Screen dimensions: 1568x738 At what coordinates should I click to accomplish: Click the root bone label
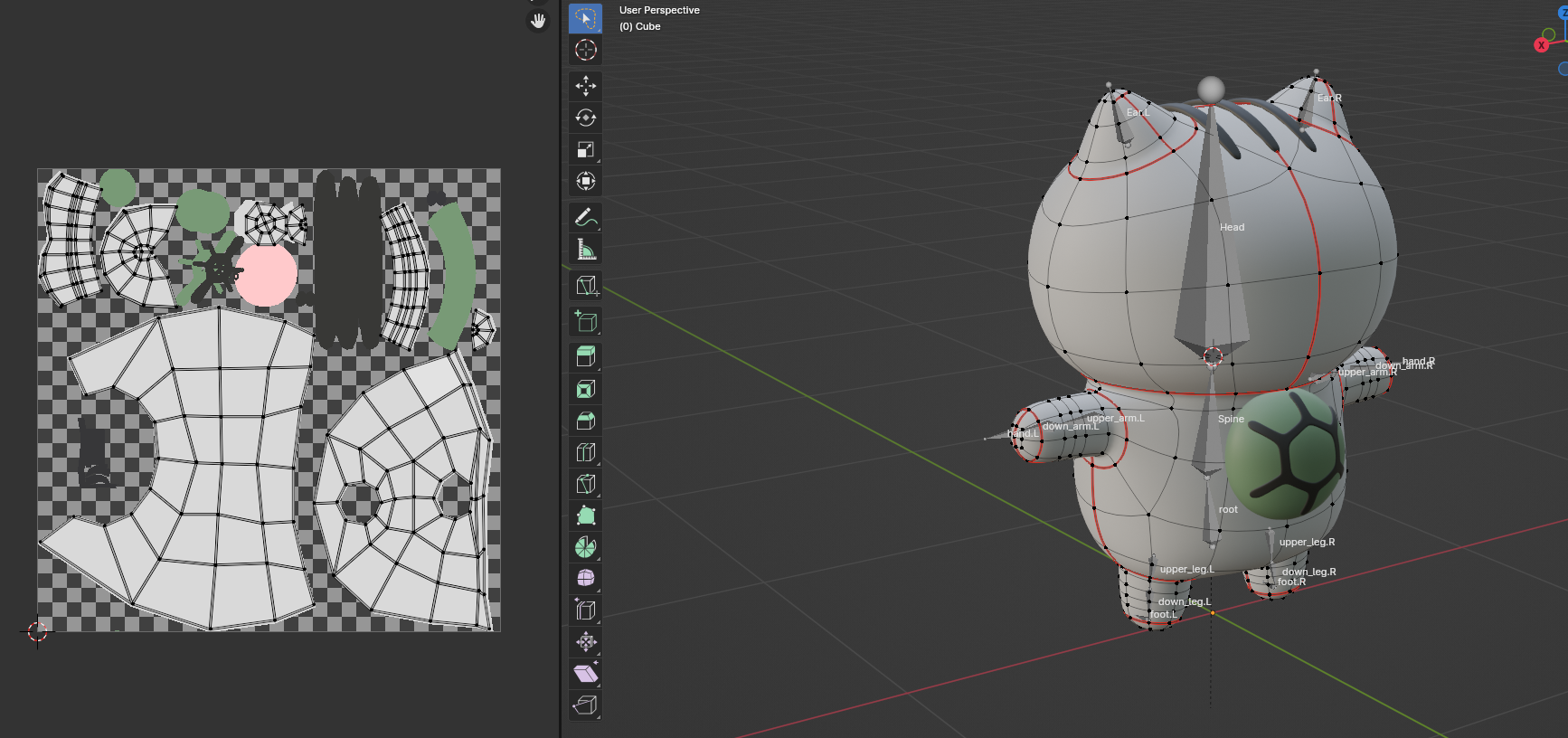tap(1228, 509)
